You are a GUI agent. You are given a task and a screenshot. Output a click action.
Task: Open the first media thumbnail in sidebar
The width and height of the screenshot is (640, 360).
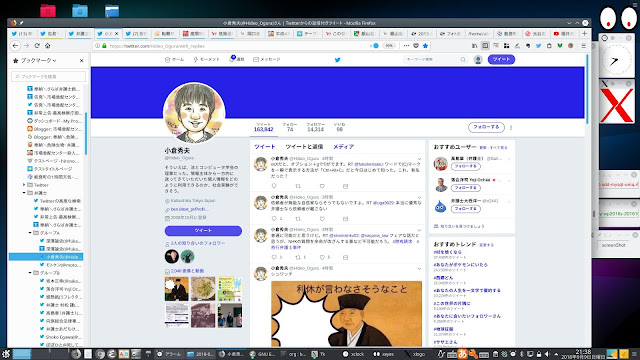[177, 289]
